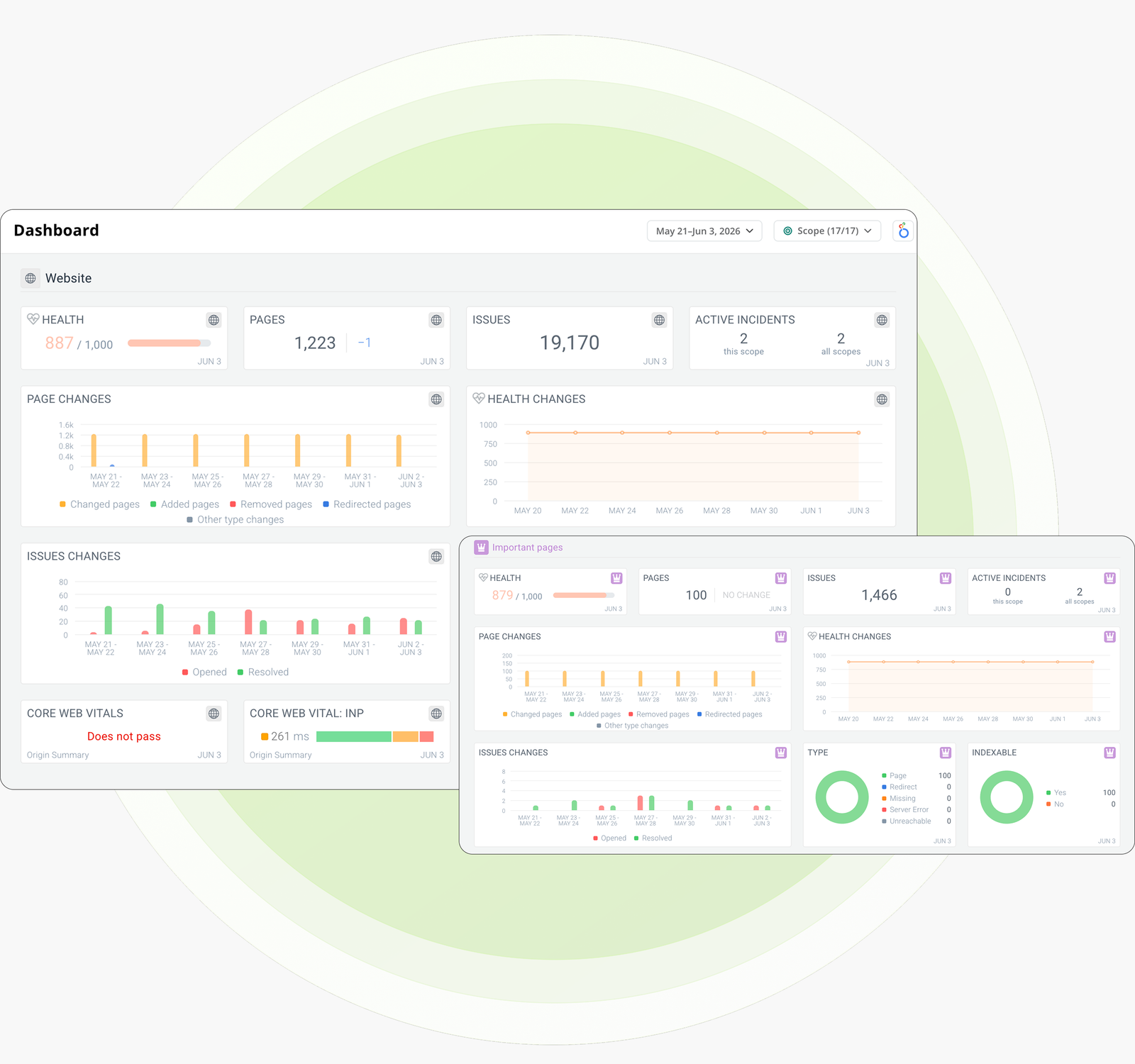Click globe icon on CORE WEB VITAL: INP card
The width and height of the screenshot is (1135, 1064).
pos(436,714)
